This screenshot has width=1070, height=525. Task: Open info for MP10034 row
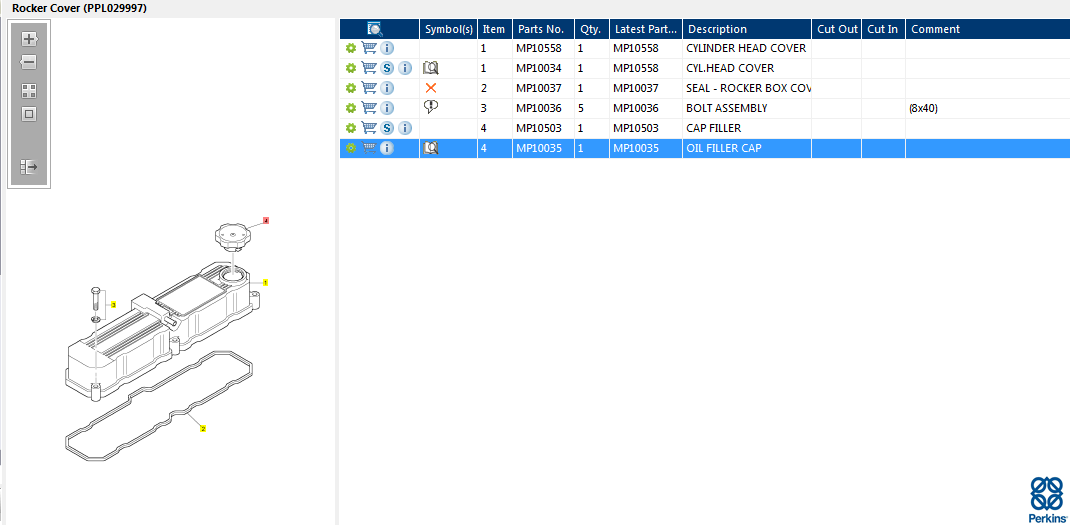405,68
